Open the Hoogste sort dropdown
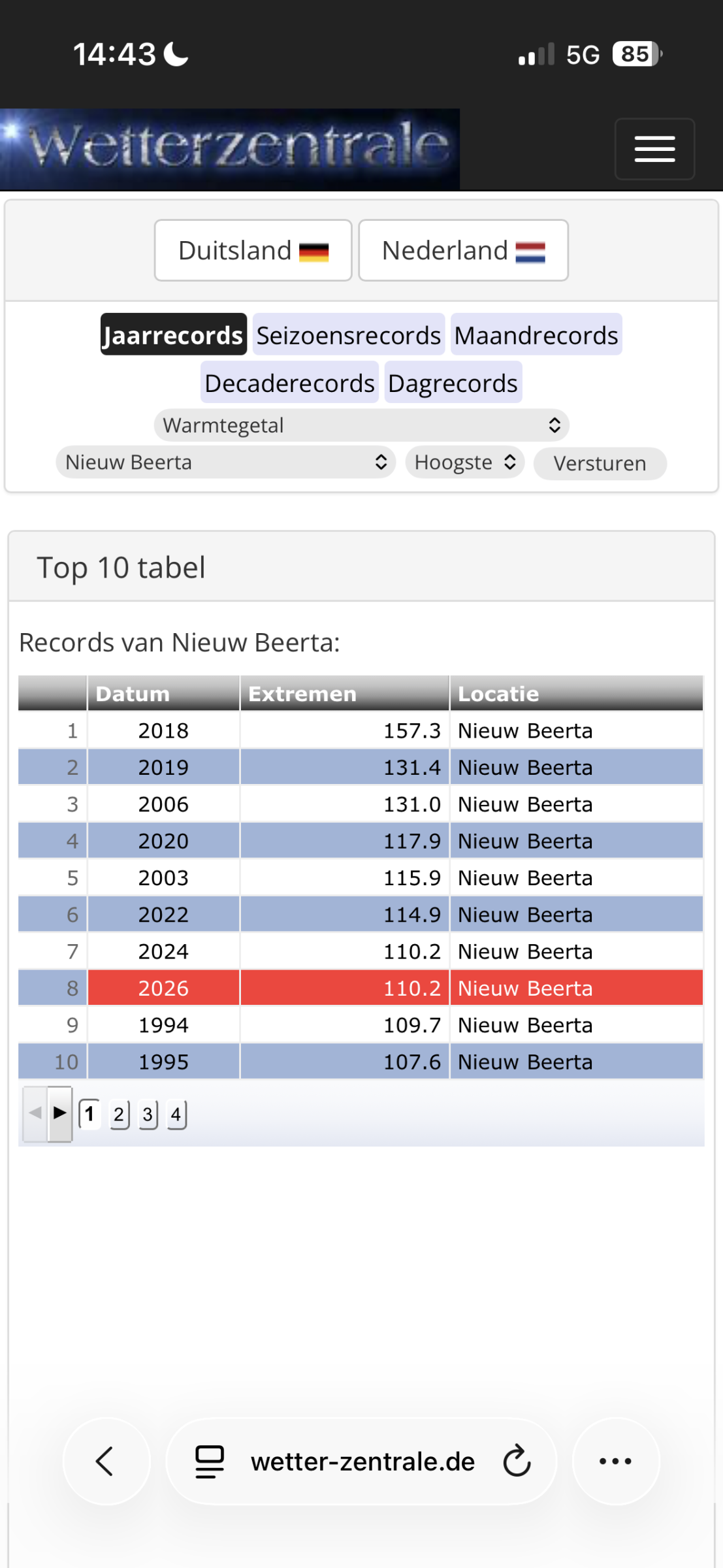The width and height of the screenshot is (723, 1568). pyautogui.click(x=465, y=463)
